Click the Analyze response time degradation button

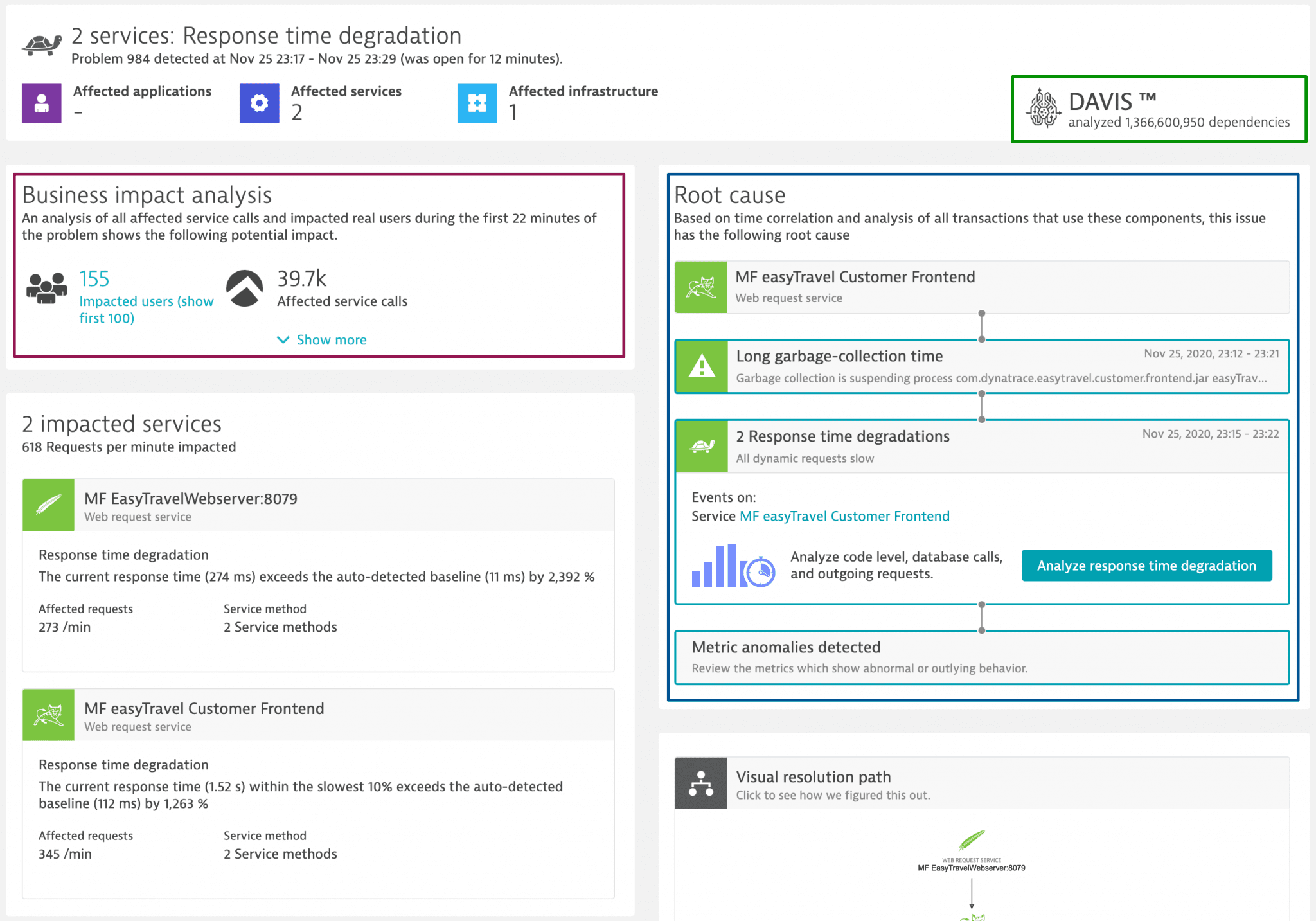point(1146,566)
